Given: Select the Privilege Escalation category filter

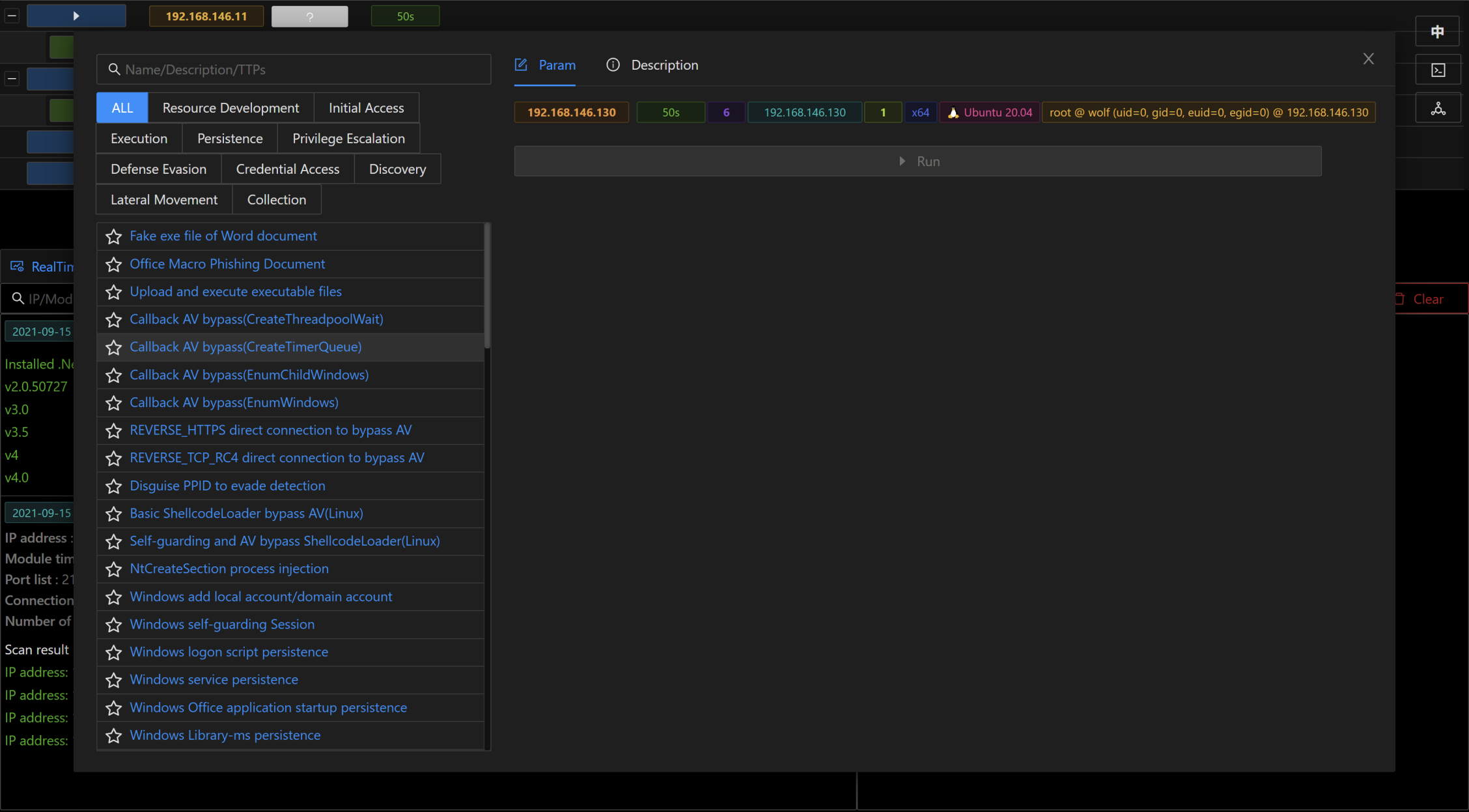Looking at the screenshot, I should tap(348, 139).
